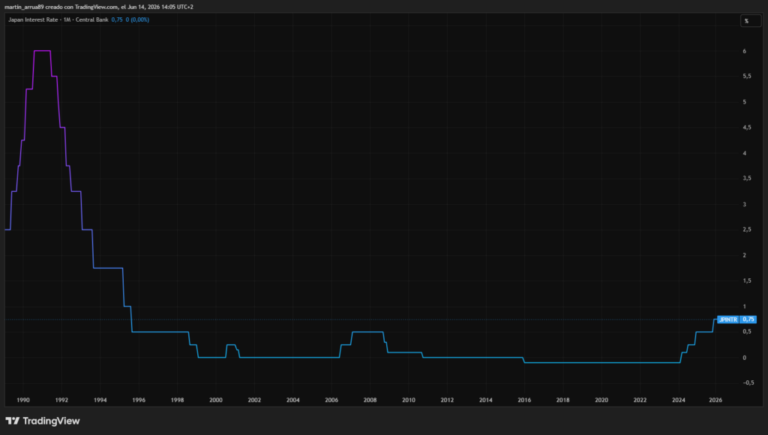Click the 5,5 label on rate axis

pos(747,76)
